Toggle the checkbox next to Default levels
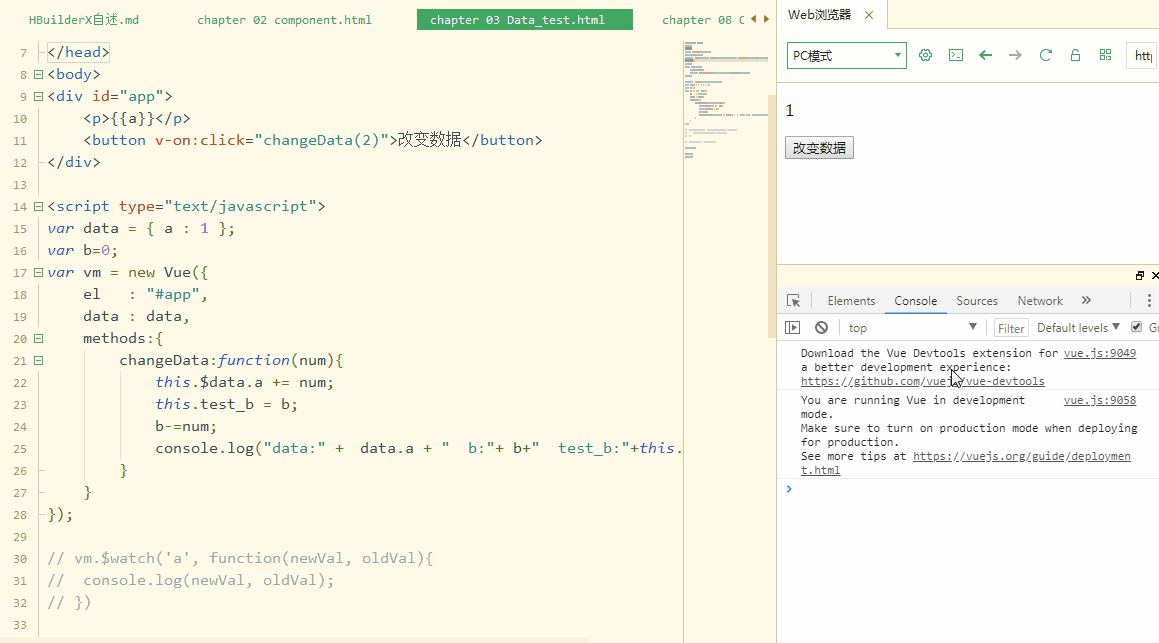This screenshot has width=1159, height=643. [1136, 327]
